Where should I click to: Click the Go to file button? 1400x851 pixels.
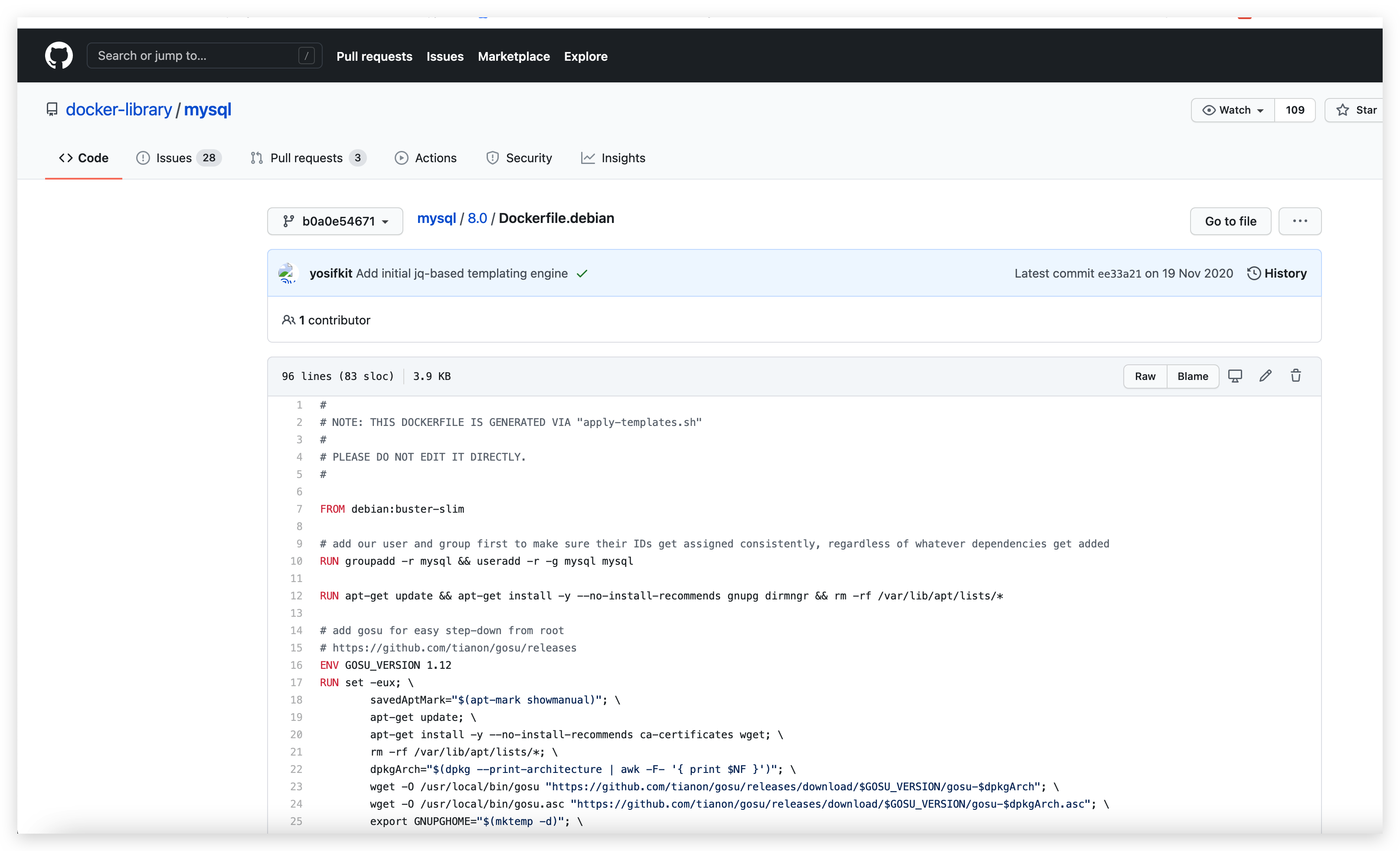[1231, 221]
